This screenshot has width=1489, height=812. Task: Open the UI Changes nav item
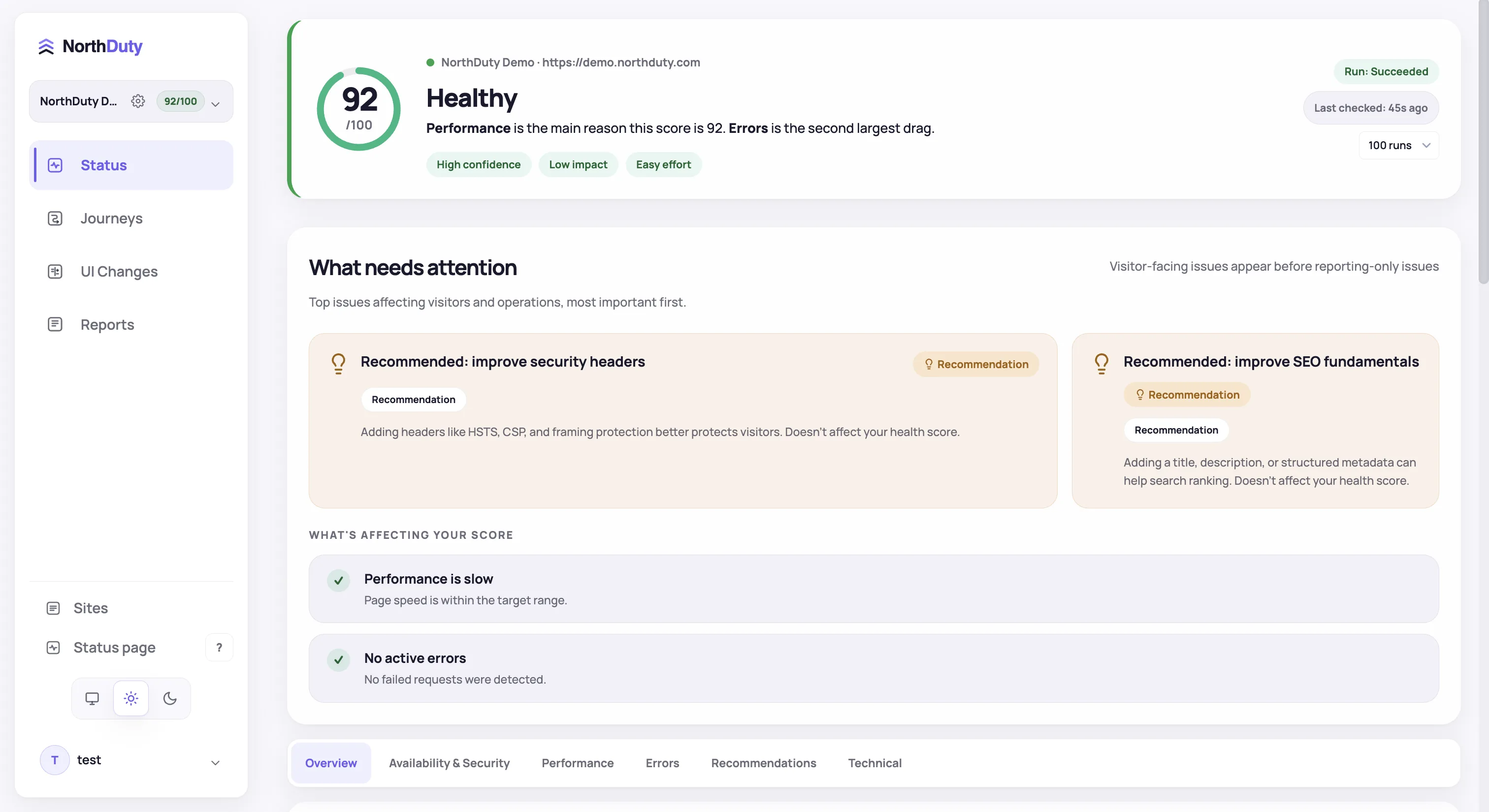point(131,272)
